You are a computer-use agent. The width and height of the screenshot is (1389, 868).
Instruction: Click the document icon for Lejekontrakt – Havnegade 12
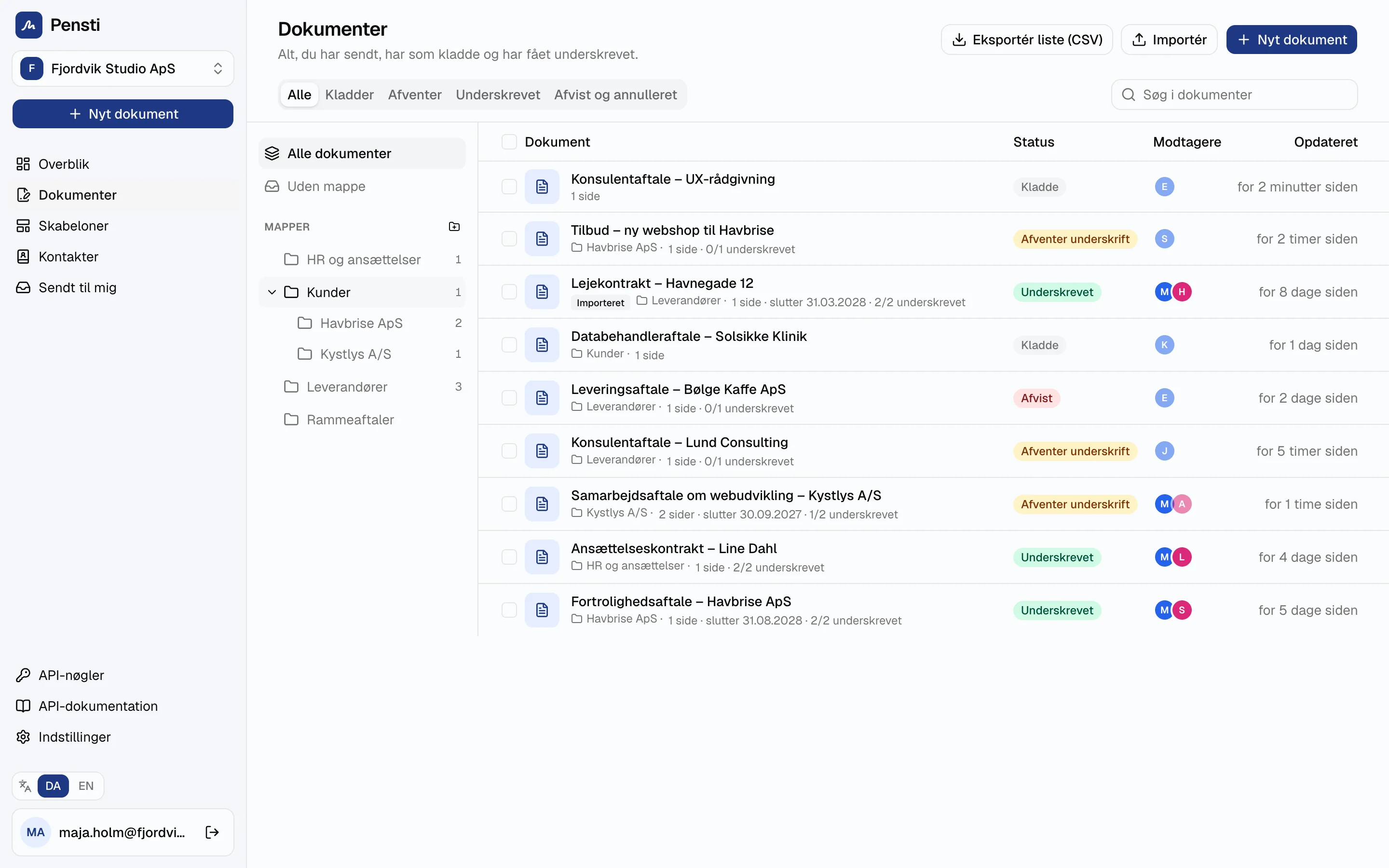[x=542, y=292]
